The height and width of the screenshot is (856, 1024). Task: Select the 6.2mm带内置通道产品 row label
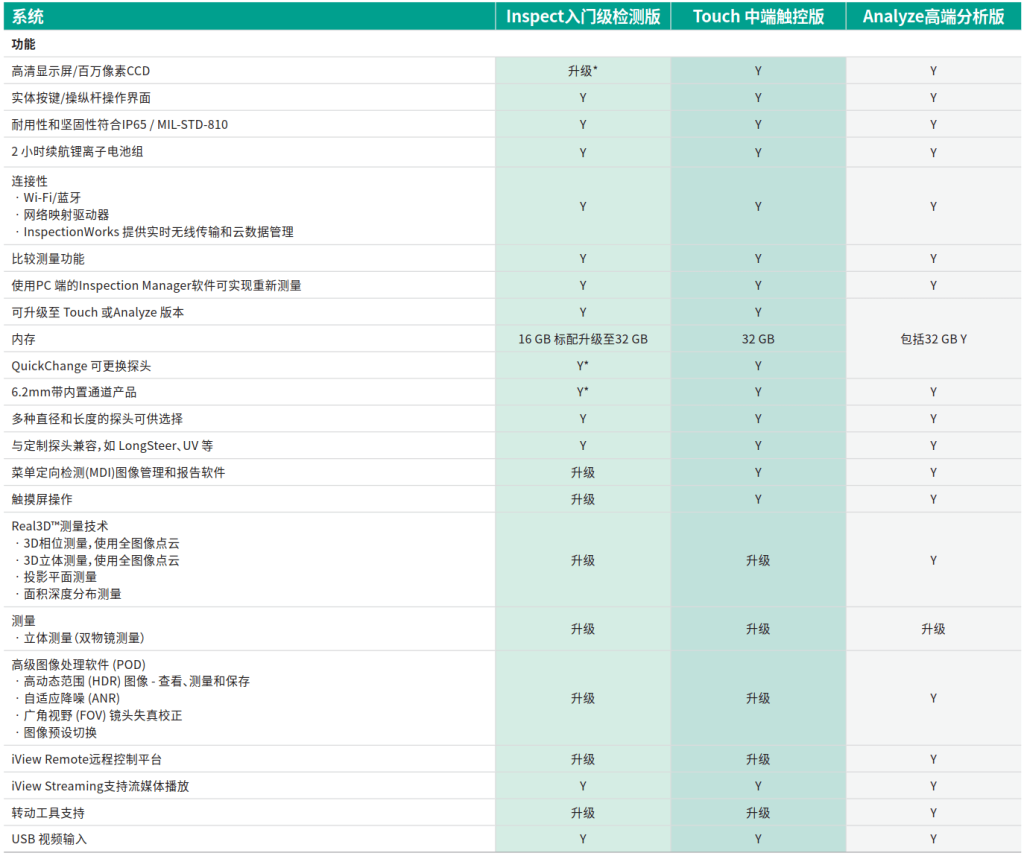coord(74,392)
